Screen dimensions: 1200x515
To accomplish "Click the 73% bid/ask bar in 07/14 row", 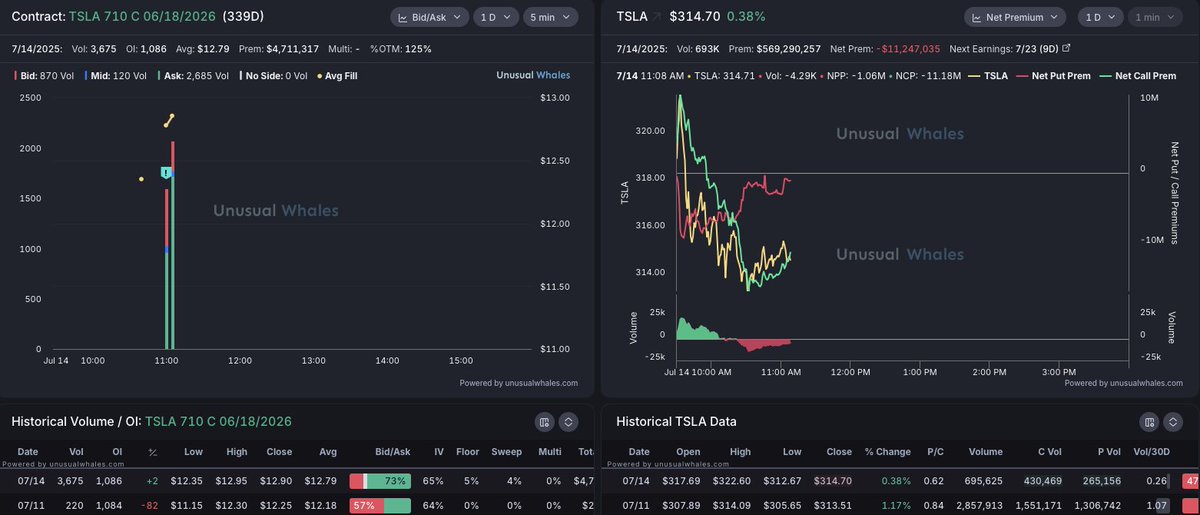I will (x=380, y=481).
